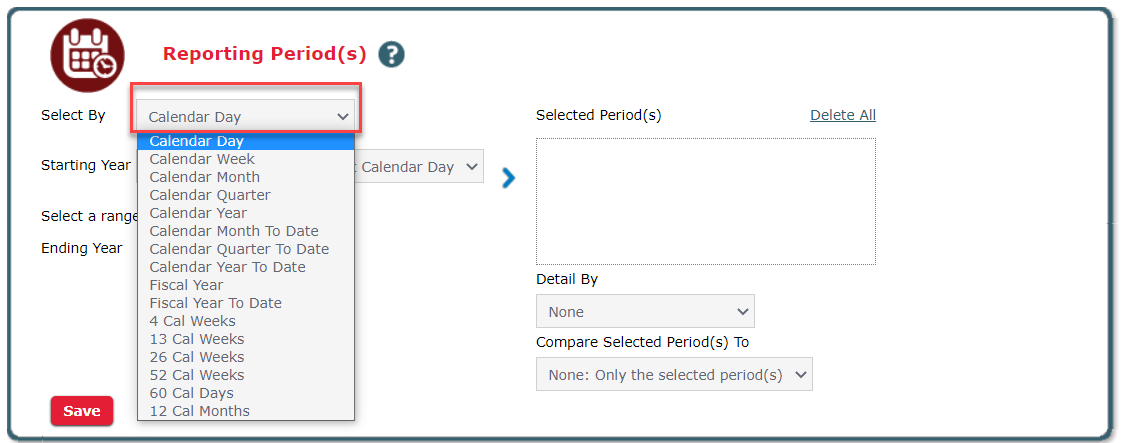Select the Calendar Year option
This screenshot has width=1124, height=443.
pyautogui.click(x=198, y=213)
